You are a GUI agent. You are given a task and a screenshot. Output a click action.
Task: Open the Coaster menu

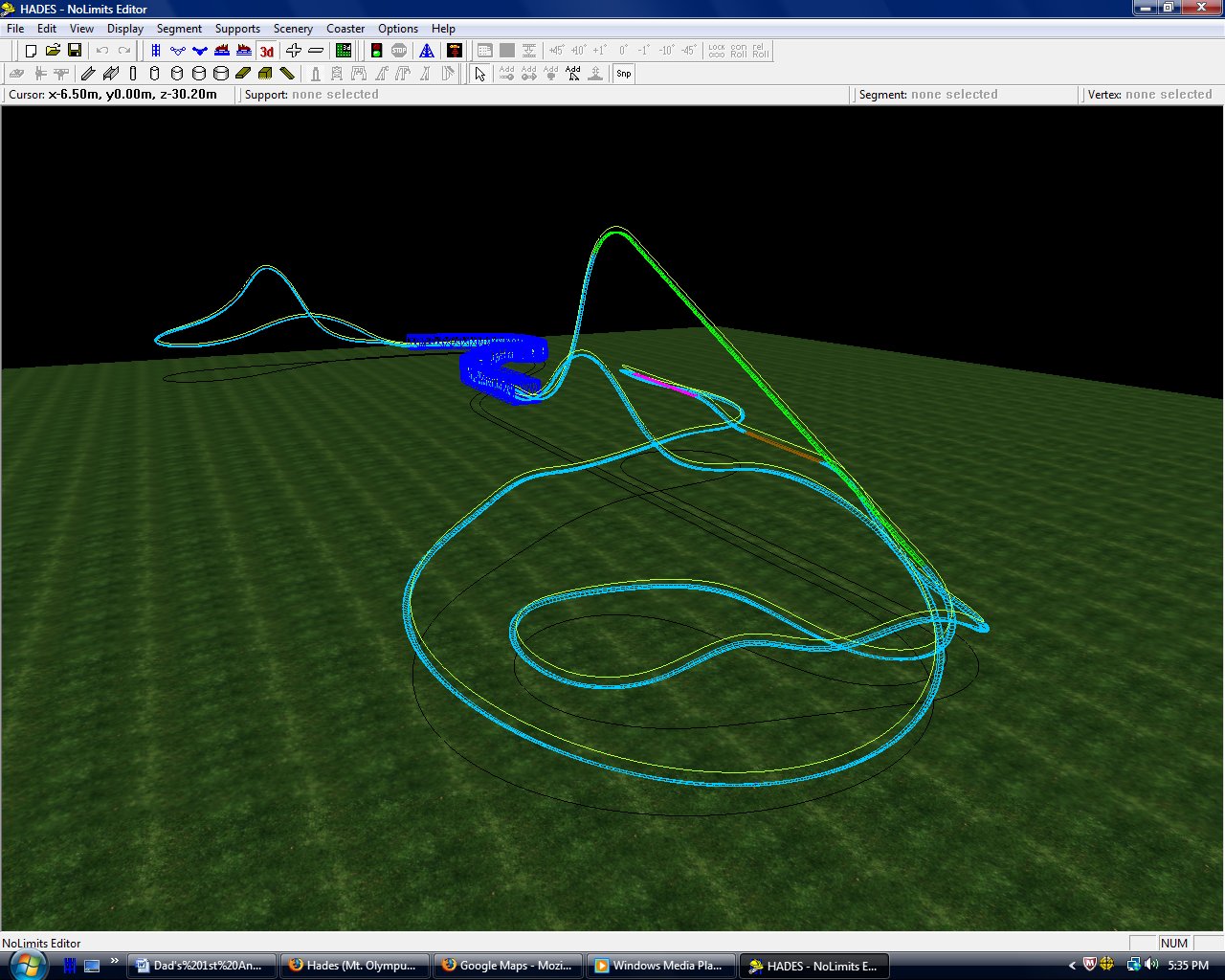(345, 29)
